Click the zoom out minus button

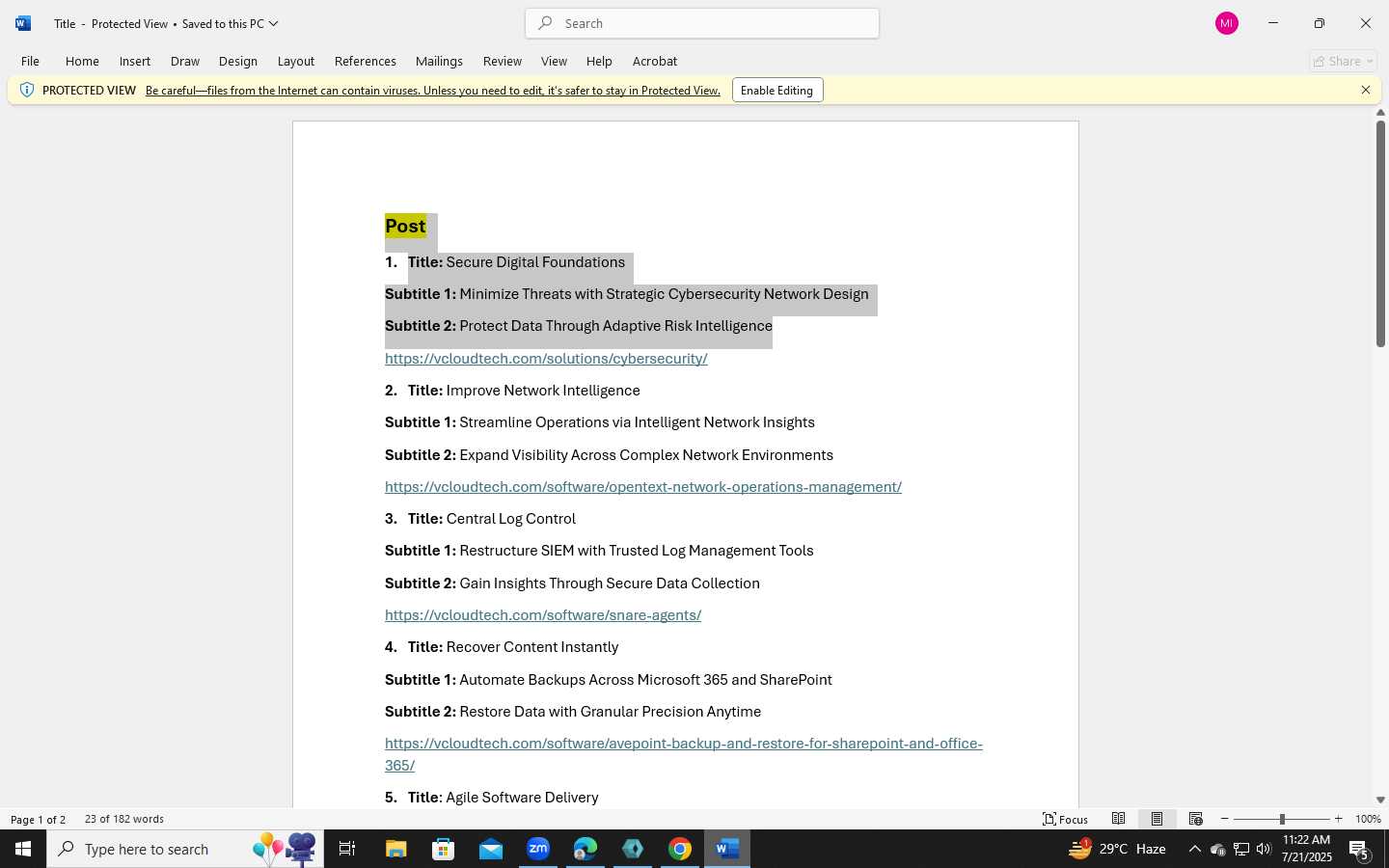point(1225,819)
